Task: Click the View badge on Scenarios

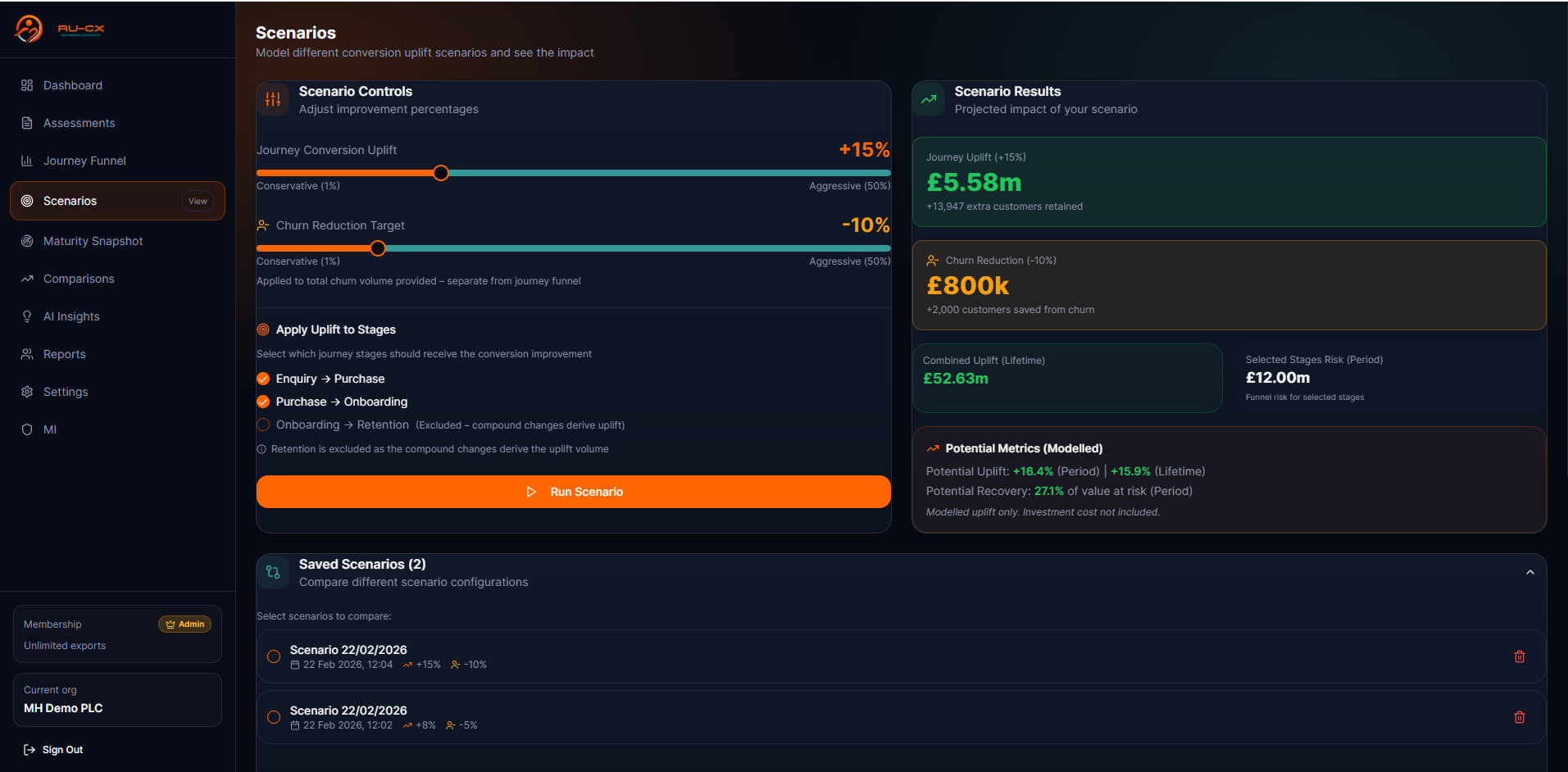Action: (197, 201)
